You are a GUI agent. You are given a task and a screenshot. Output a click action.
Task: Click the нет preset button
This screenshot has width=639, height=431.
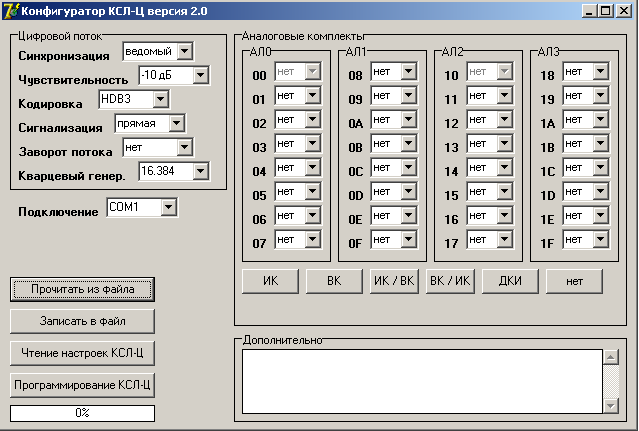tap(574, 281)
